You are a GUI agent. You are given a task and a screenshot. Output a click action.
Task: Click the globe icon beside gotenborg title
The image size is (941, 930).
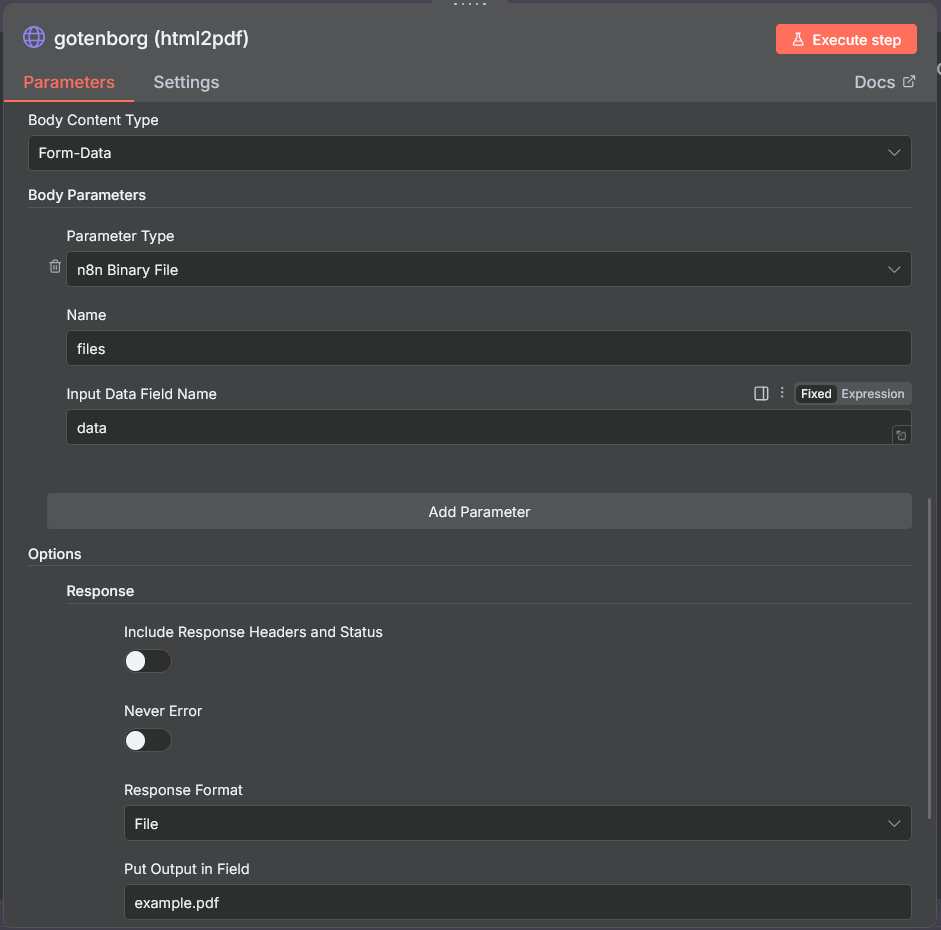(34, 38)
